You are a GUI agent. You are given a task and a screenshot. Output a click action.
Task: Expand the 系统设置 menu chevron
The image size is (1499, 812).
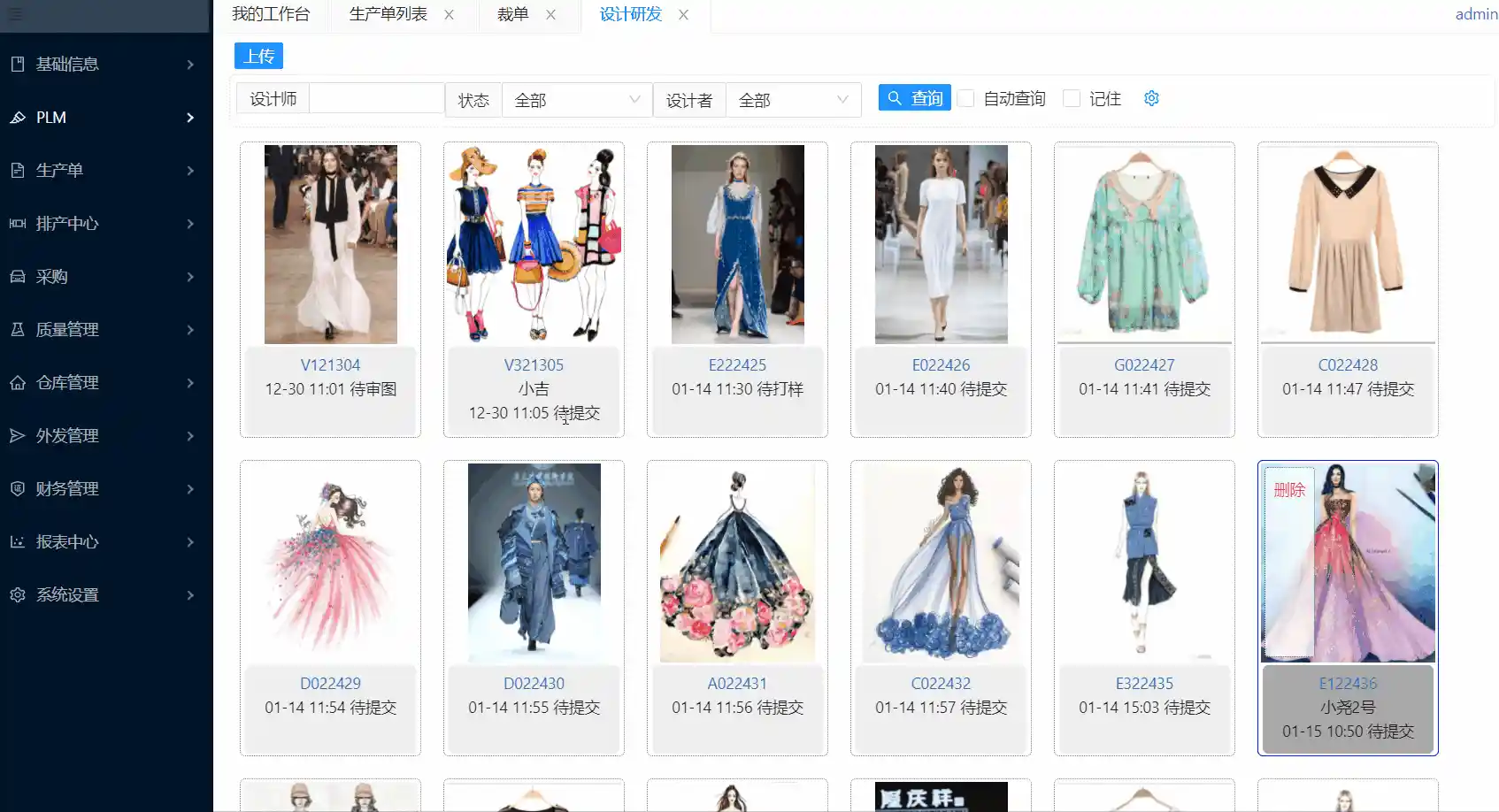[x=190, y=594]
